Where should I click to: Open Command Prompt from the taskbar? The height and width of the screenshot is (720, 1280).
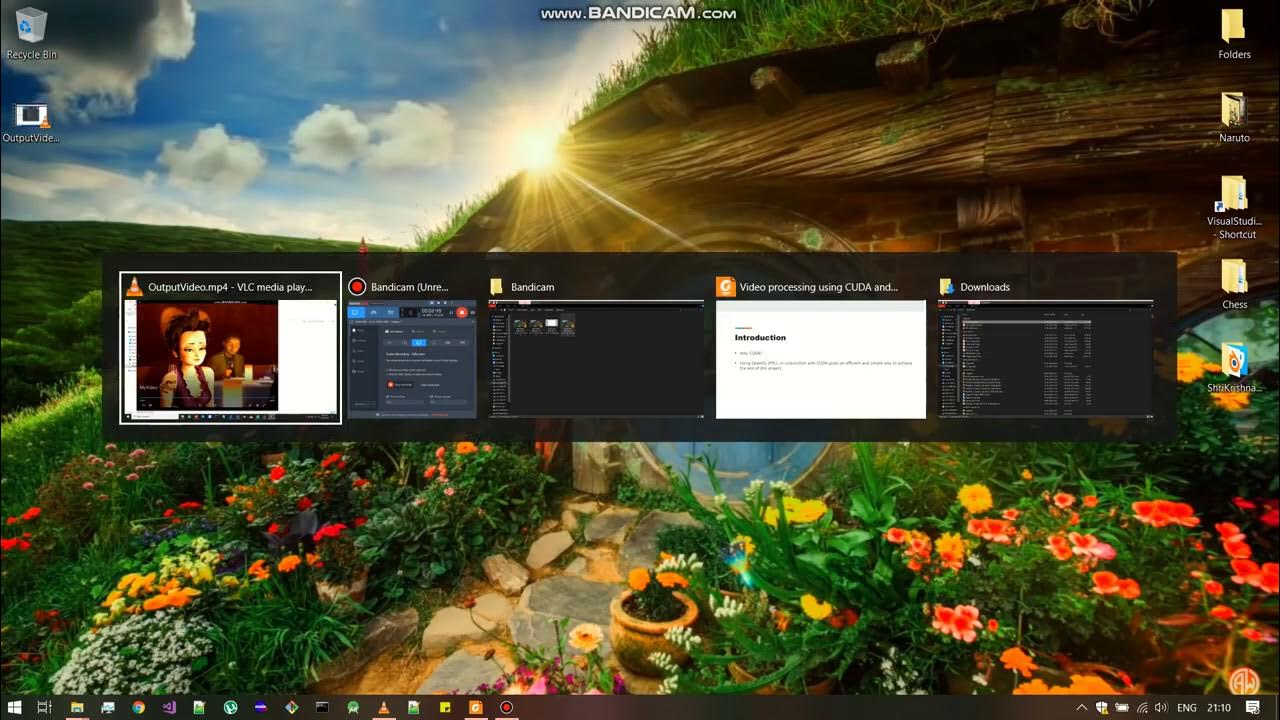322,707
